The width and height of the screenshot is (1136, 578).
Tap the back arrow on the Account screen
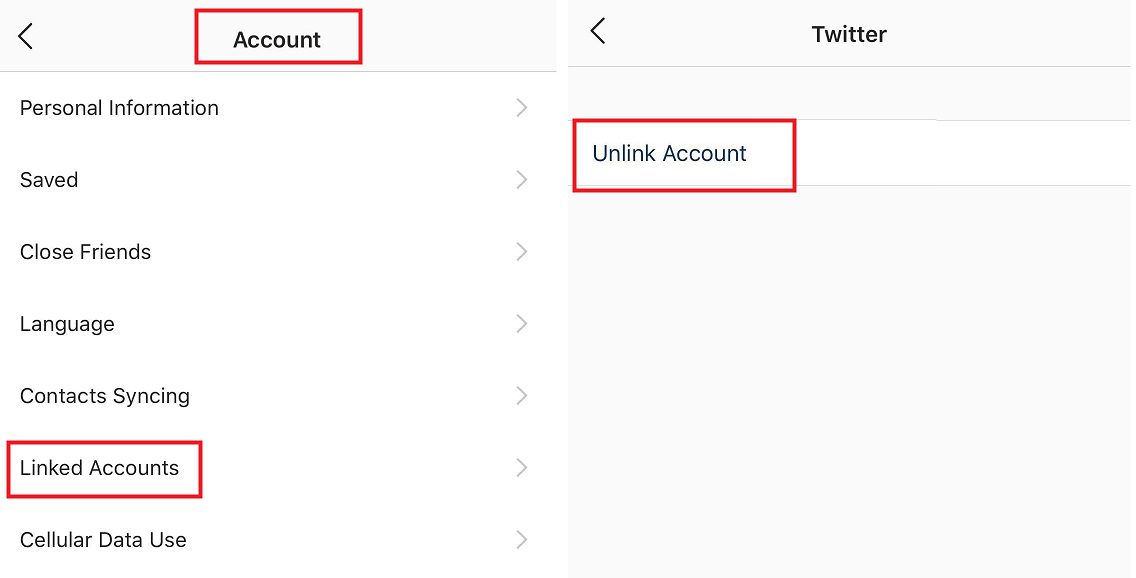point(24,36)
